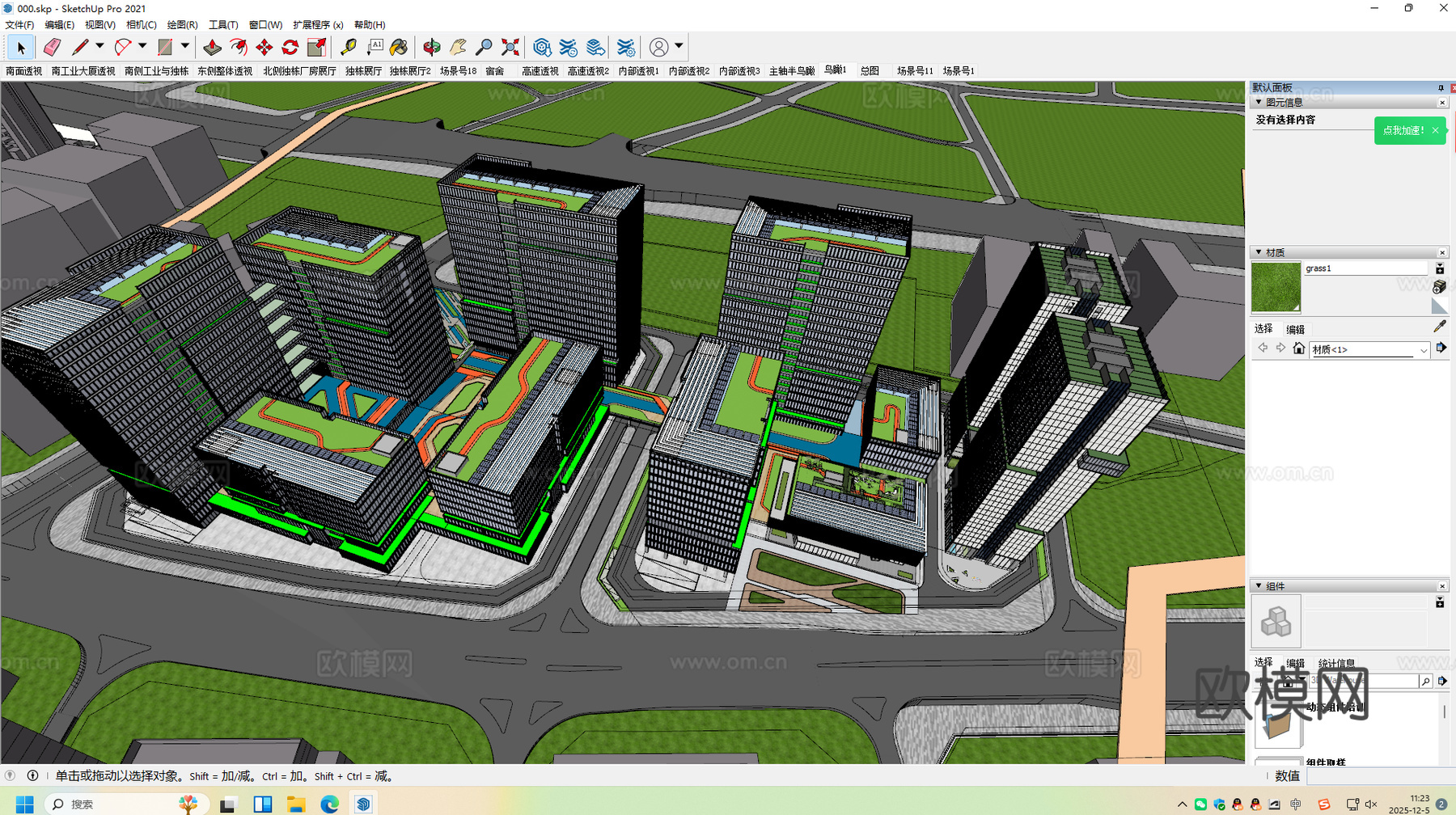Pin the default tray panel

[x=1441, y=87]
